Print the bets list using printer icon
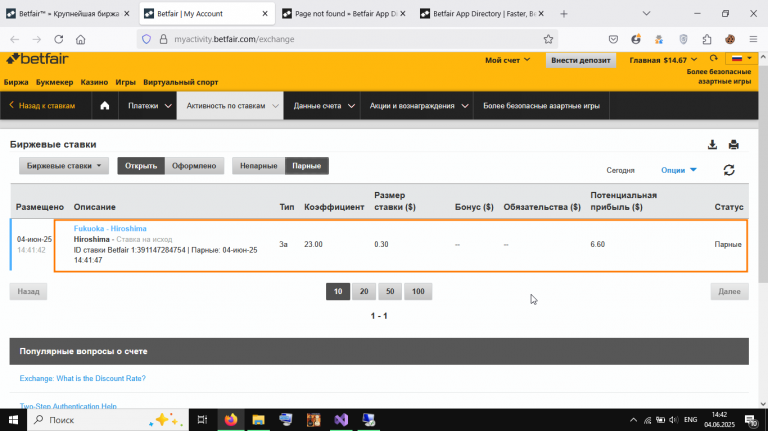The height and width of the screenshot is (431, 768). pos(733,144)
